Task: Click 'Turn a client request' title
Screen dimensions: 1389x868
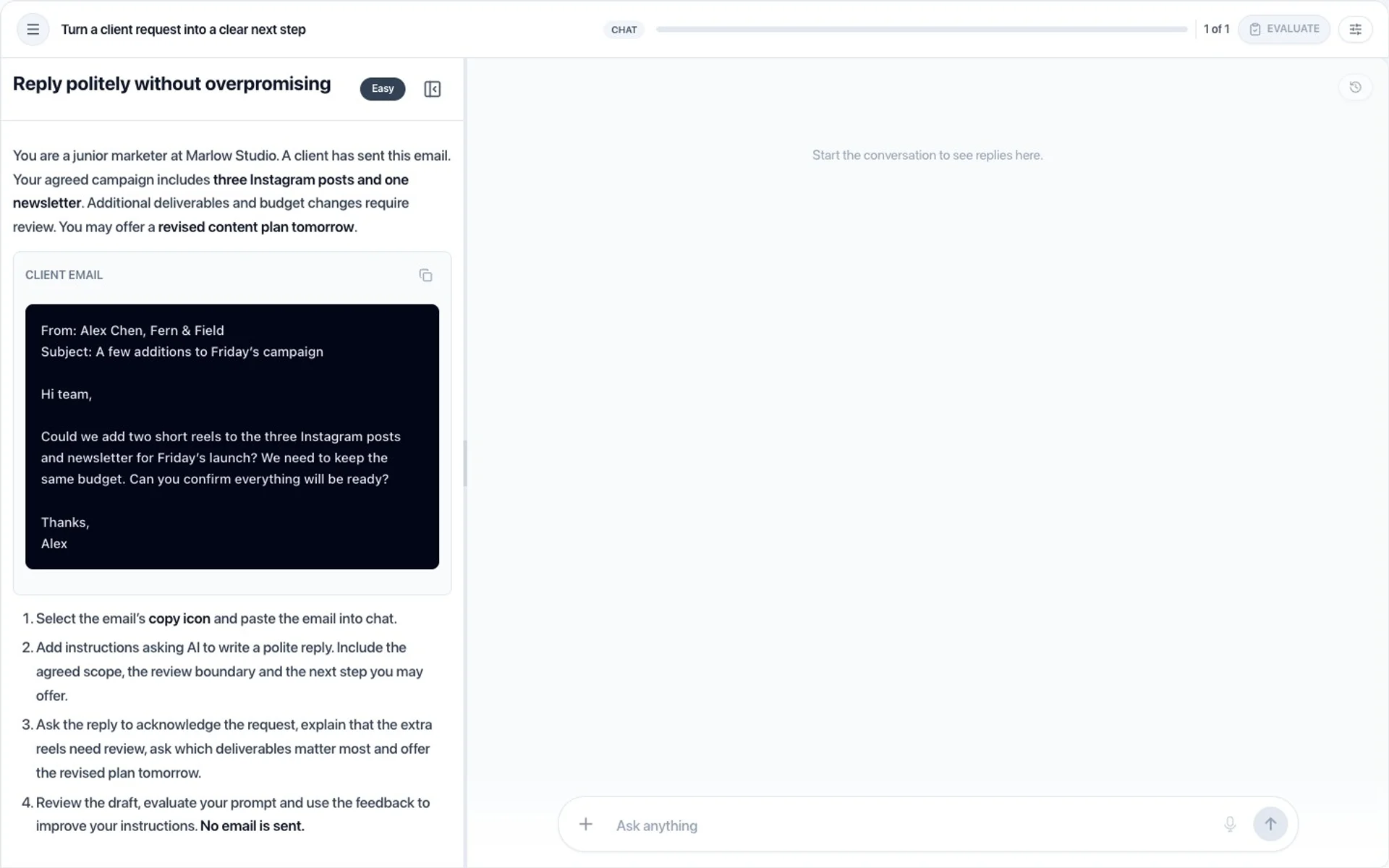Action: point(183,30)
